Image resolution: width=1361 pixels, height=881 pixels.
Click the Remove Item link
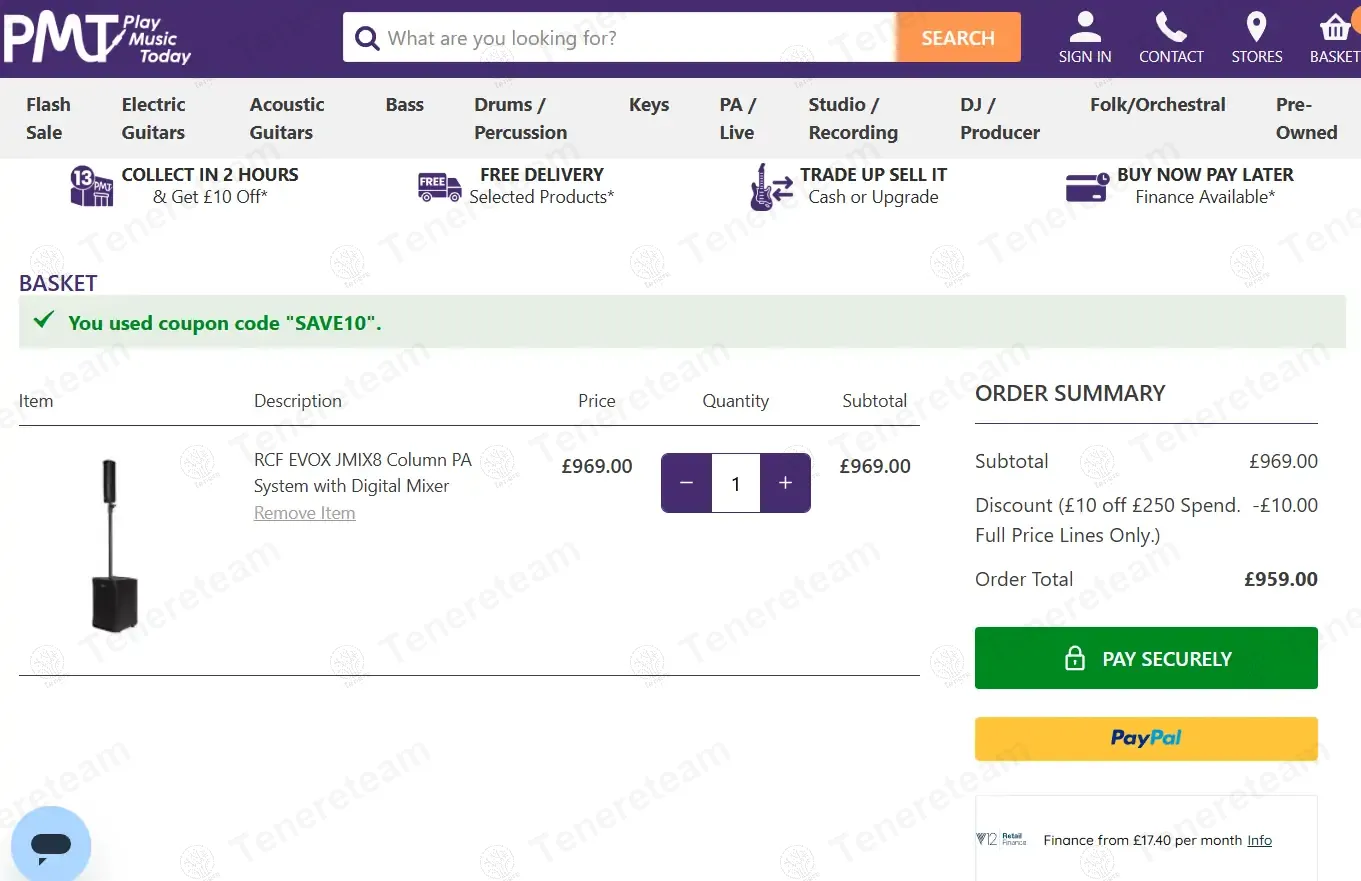(305, 513)
